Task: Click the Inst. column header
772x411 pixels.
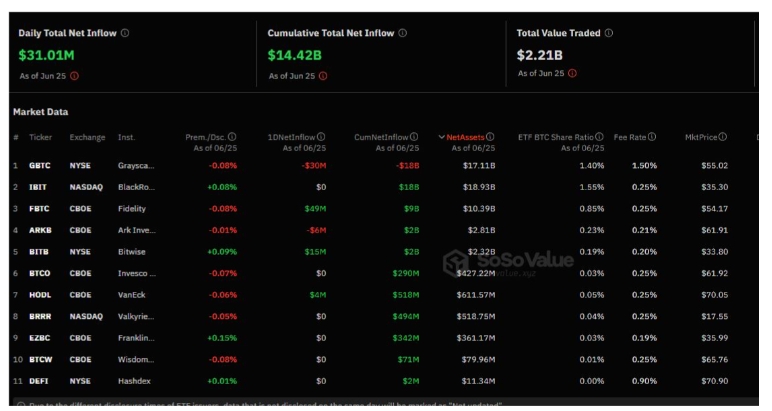Action: pyautogui.click(x=126, y=137)
